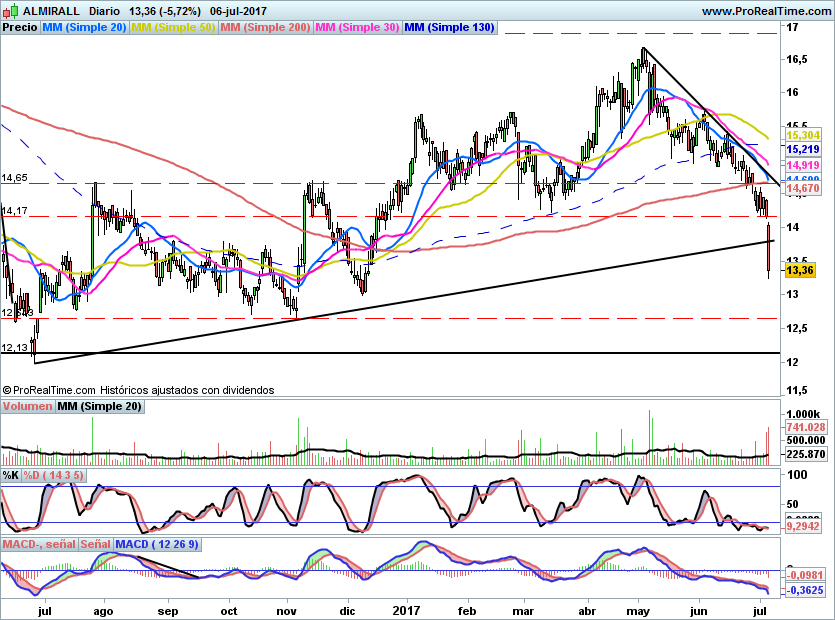Open MM (Simple 20) price indicator label
835x620 pixels.
[x=84, y=28]
